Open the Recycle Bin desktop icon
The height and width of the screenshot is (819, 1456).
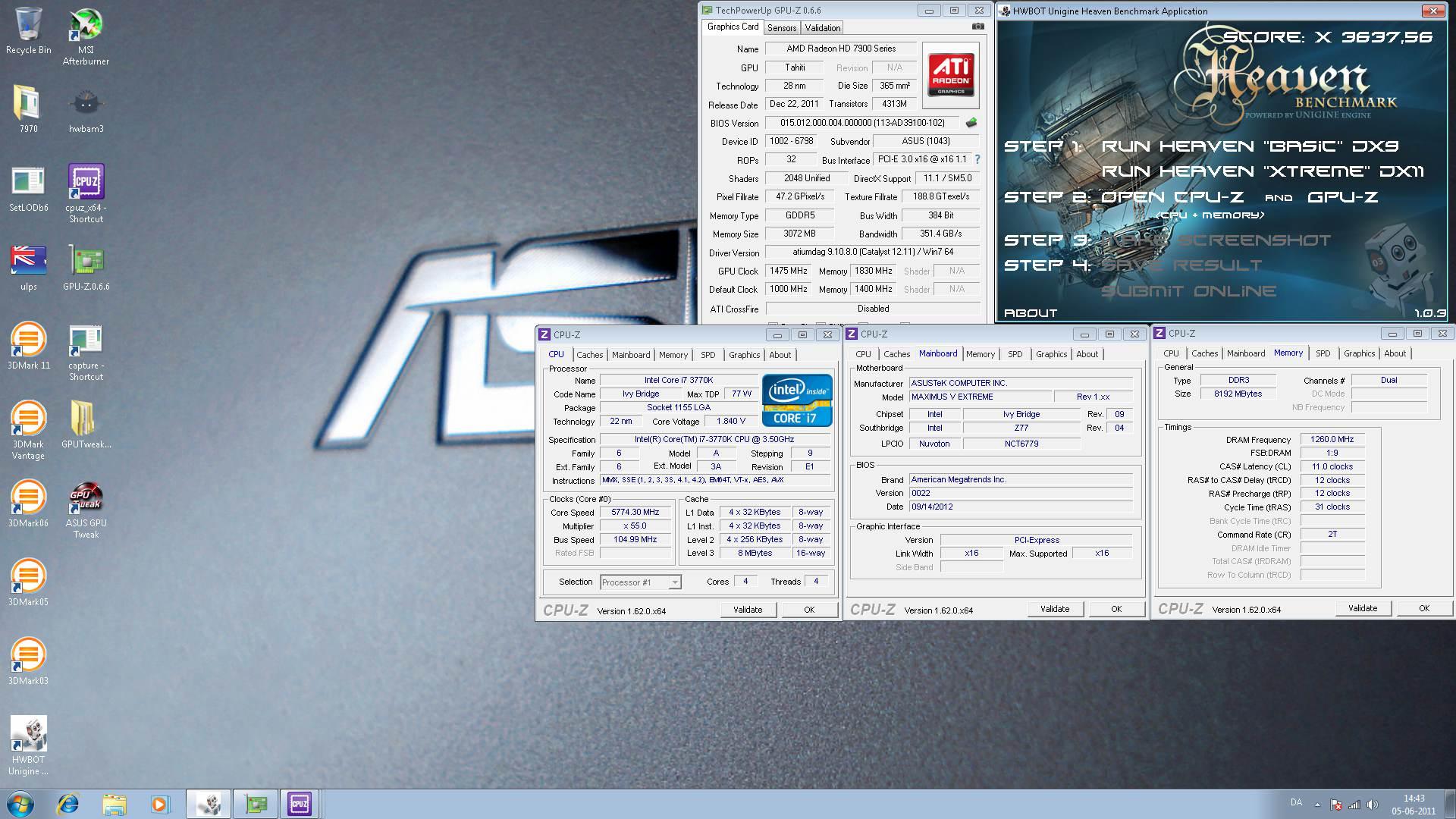point(28,31)
